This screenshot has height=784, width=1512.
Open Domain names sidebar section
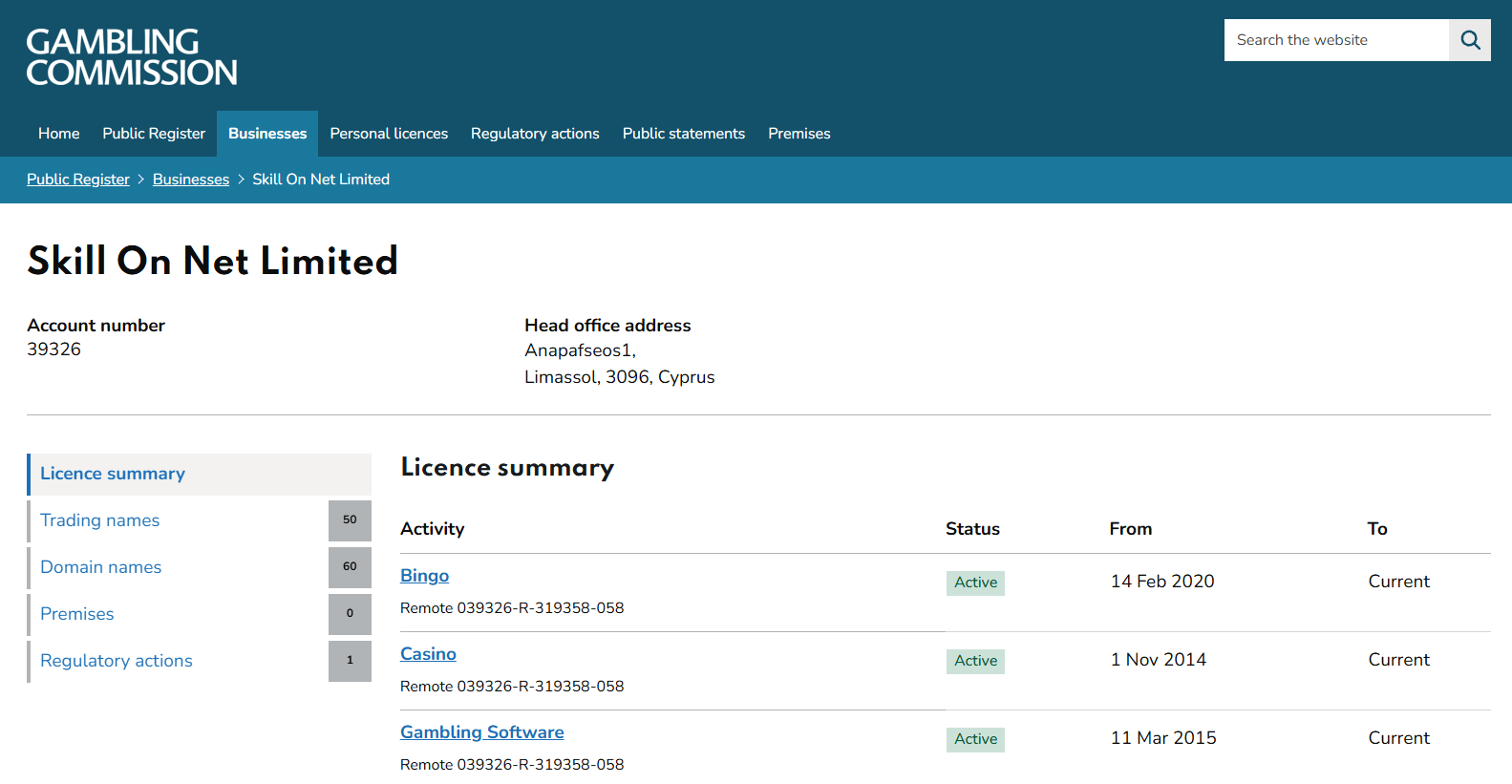[101, 567]
